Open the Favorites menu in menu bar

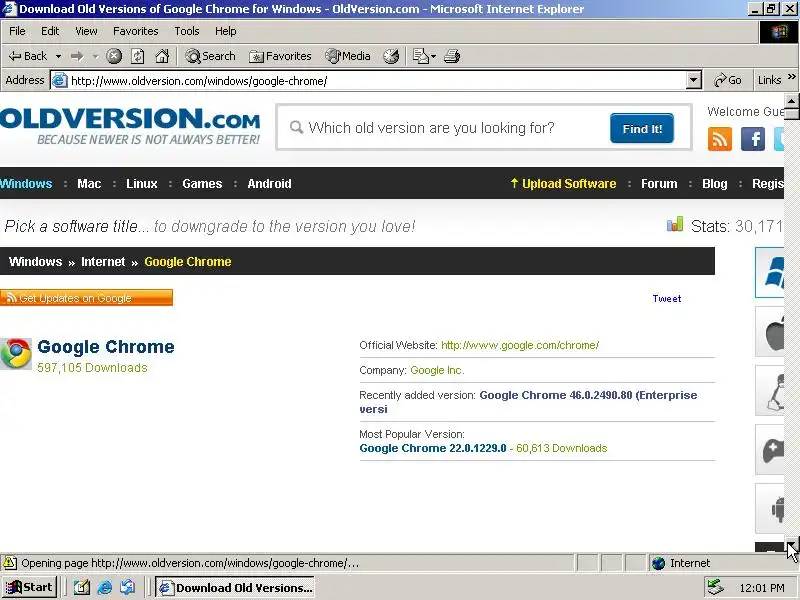(x=136, y=31)
